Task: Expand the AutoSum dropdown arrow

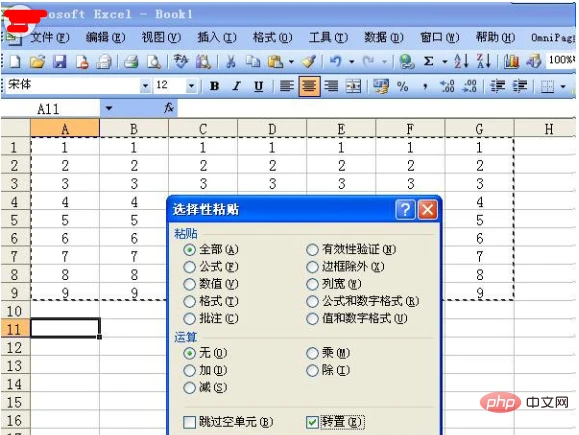Action: pos(445,62)
